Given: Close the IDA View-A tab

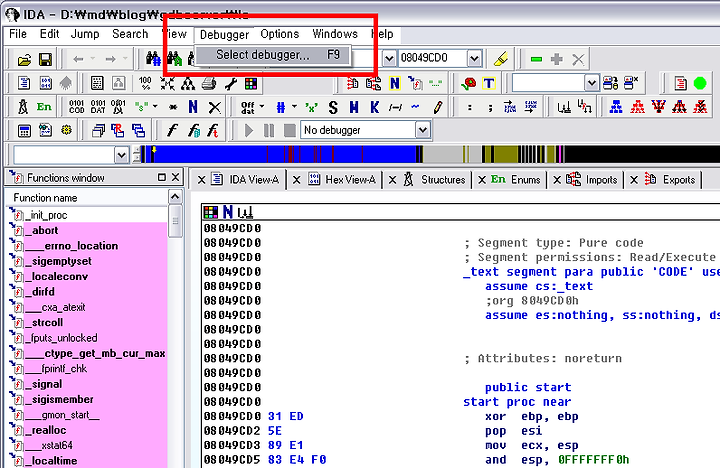Looking at the screenshot, I should point(201,180).
